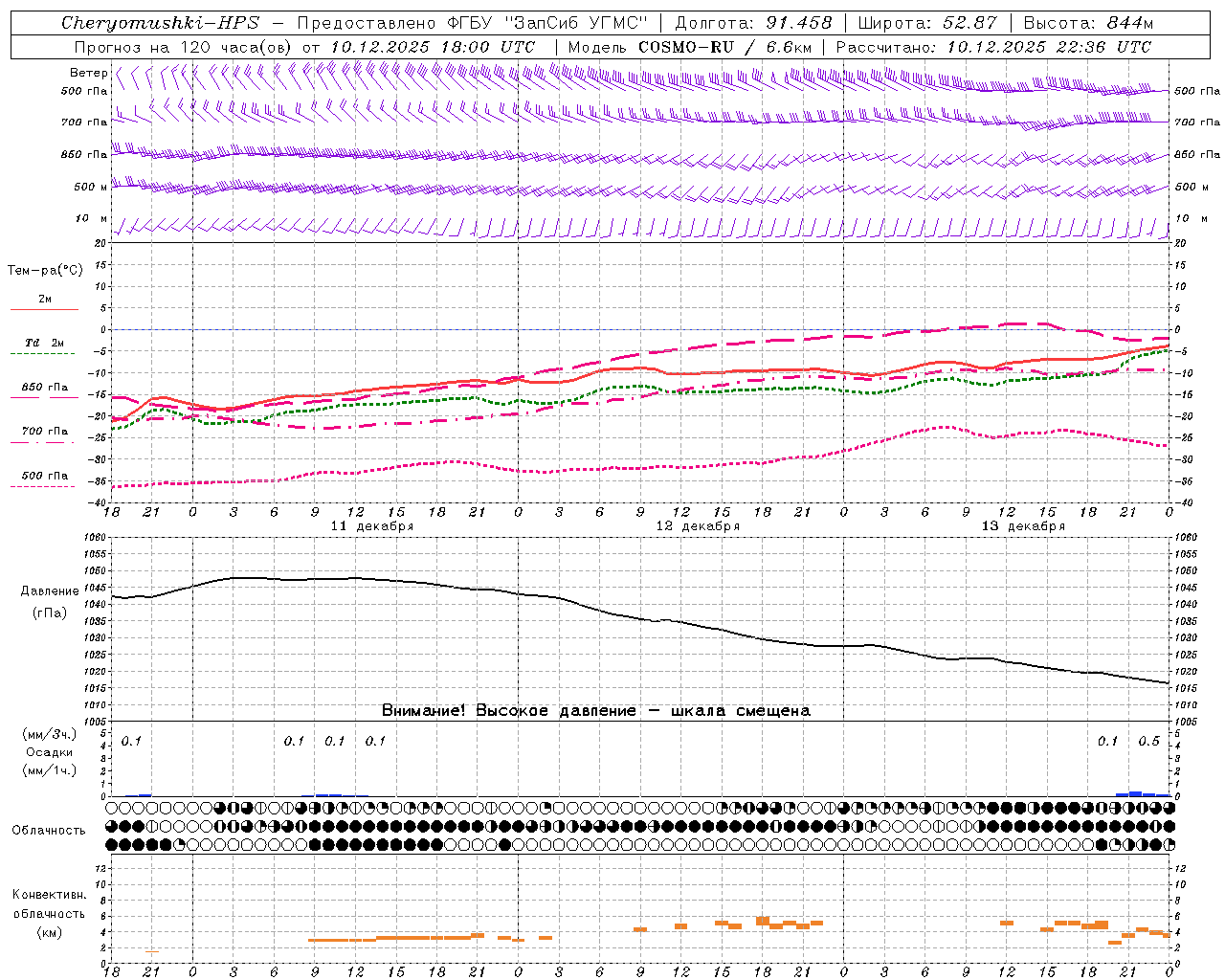Select the "Предоставлено ФГБУ ЗапСиб УГМС" provider text
Screen dimensions: 1225x980
pos(473,23)
